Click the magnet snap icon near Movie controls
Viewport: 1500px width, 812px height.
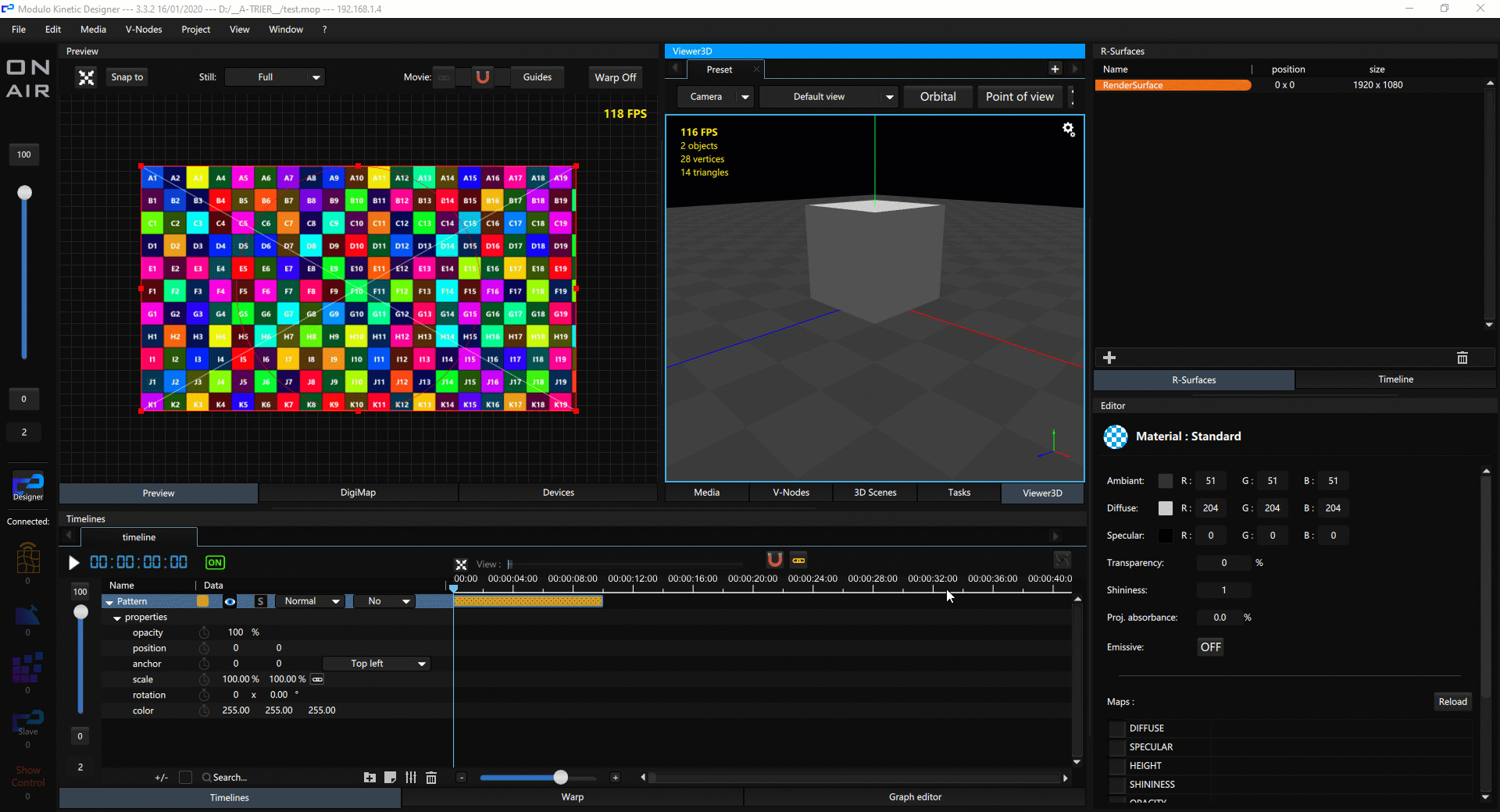coord(483,77)
